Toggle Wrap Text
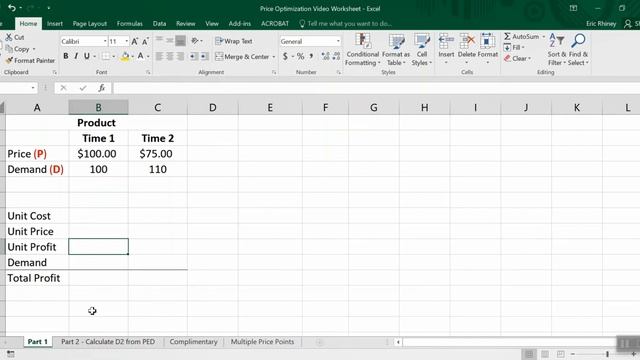640x360 pixels. [234, 41]
